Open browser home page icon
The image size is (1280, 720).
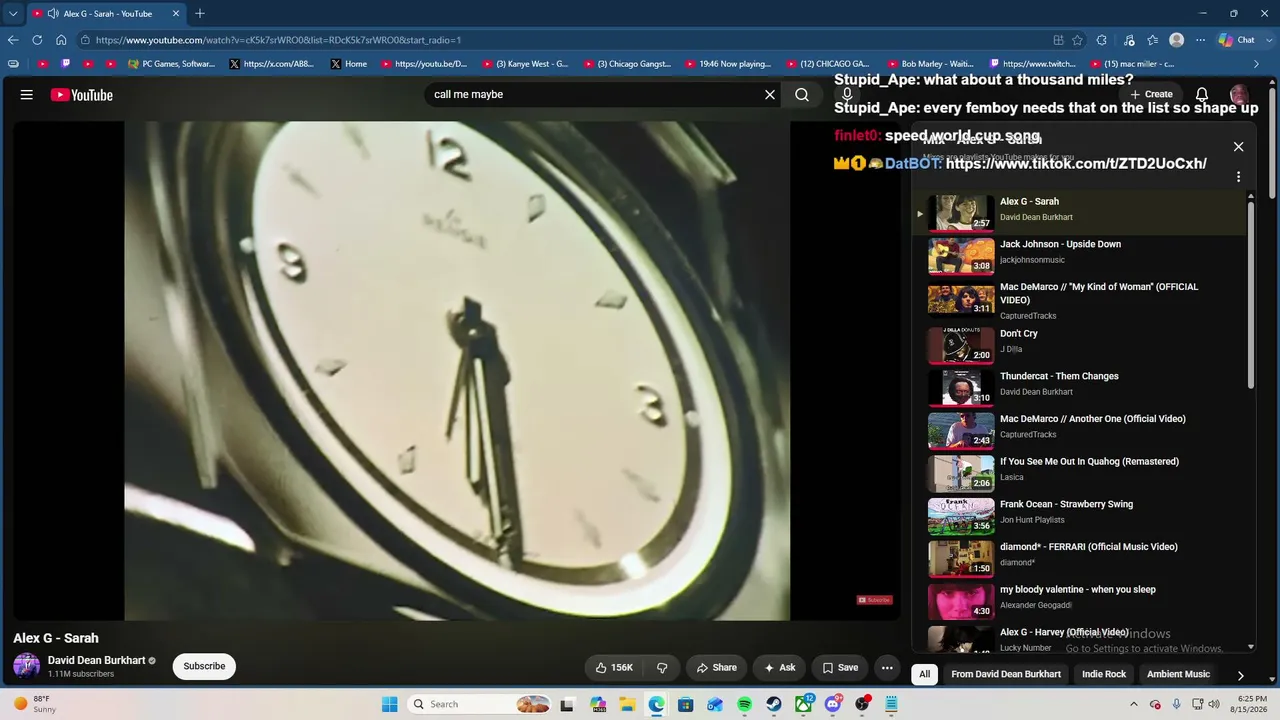61,40
